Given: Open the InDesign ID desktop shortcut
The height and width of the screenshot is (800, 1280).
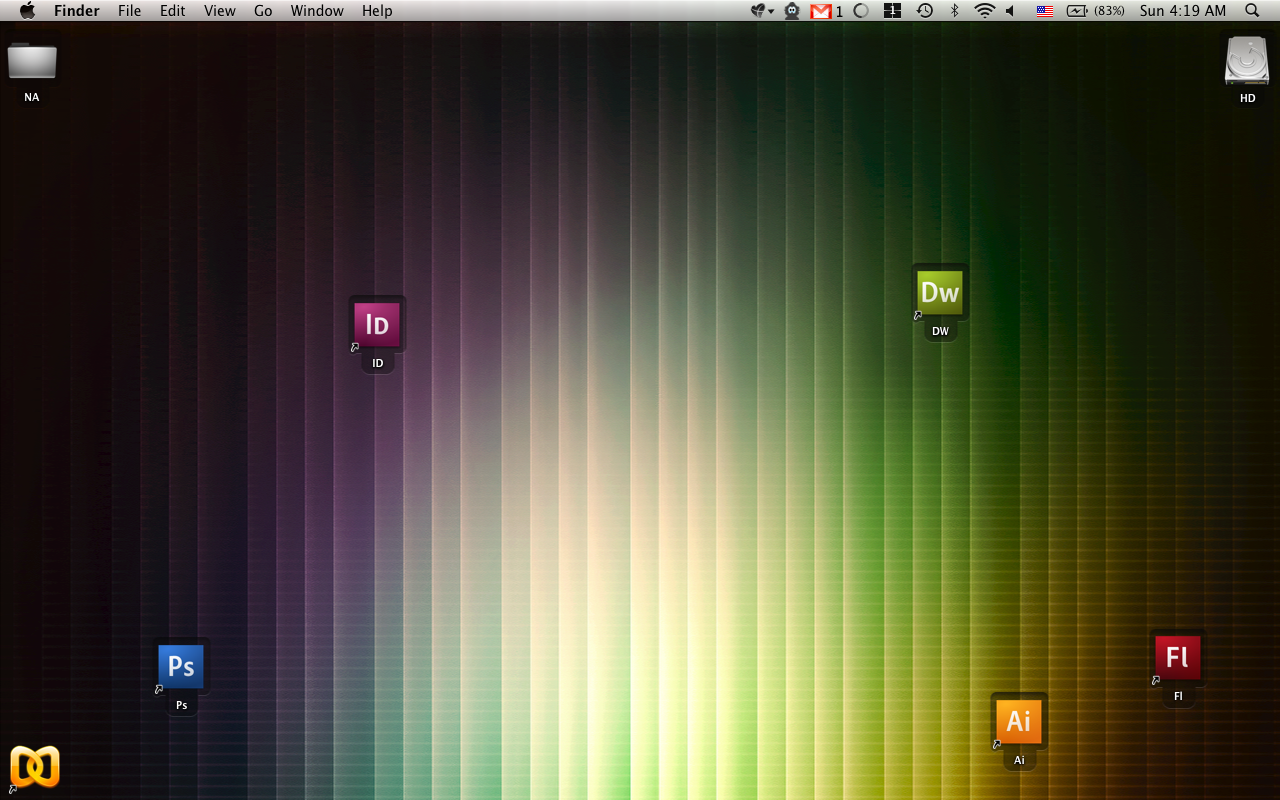Looking at the screenshot, I should (377, 324).
